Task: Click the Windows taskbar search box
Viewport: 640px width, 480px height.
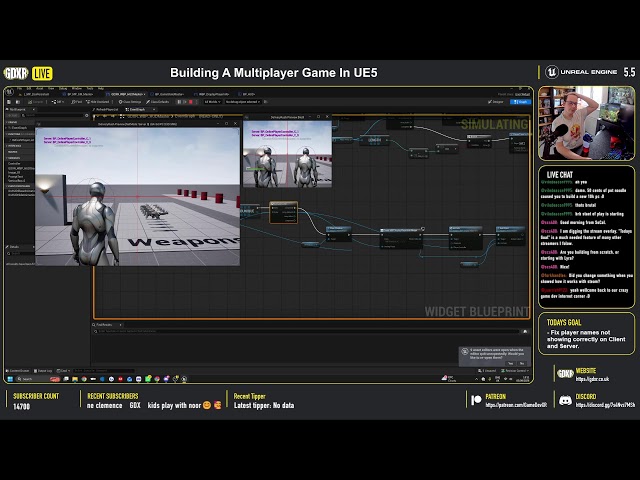Action: [x=38, y=379]
